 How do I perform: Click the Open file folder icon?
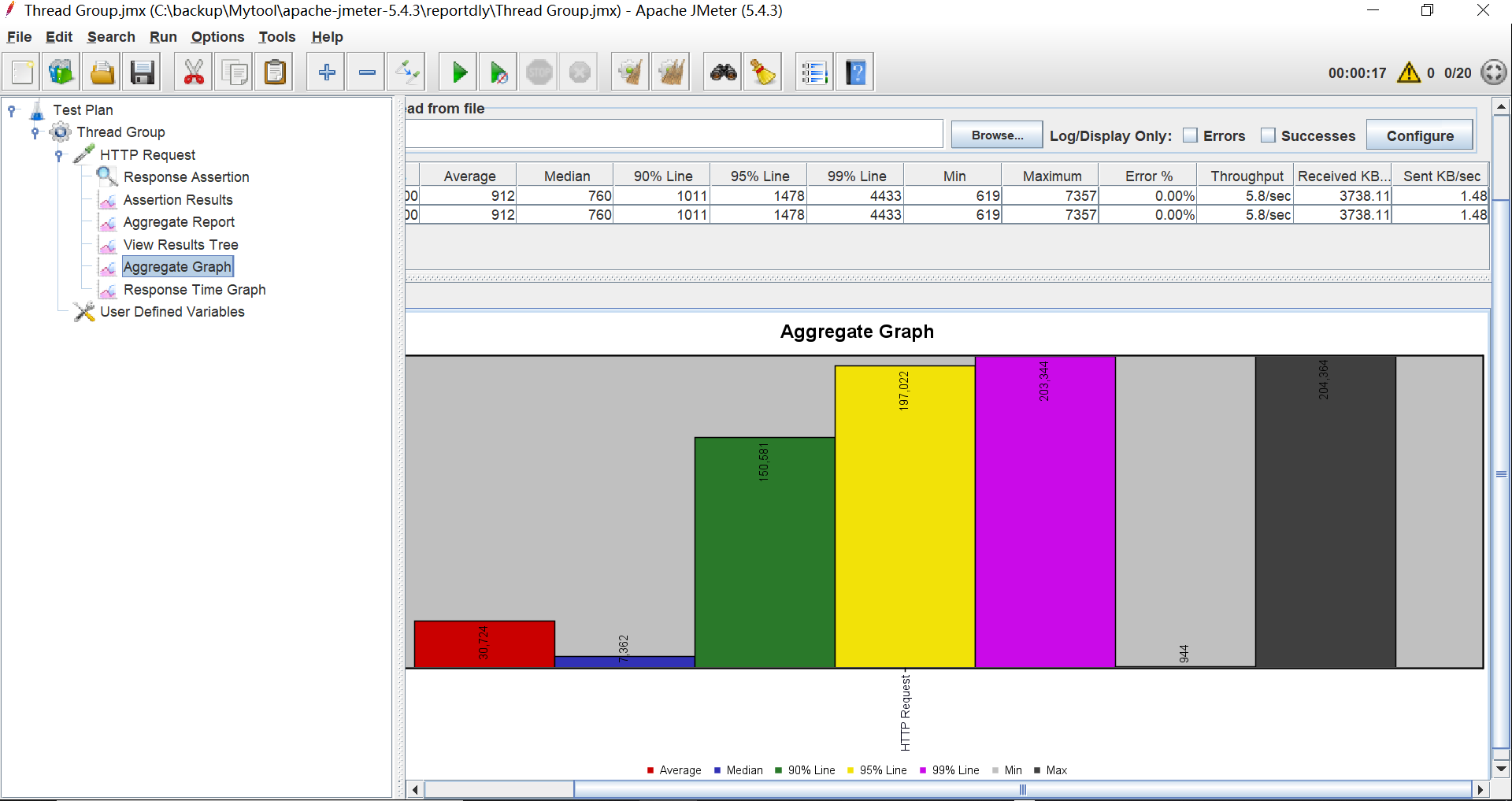coord(102,72)
